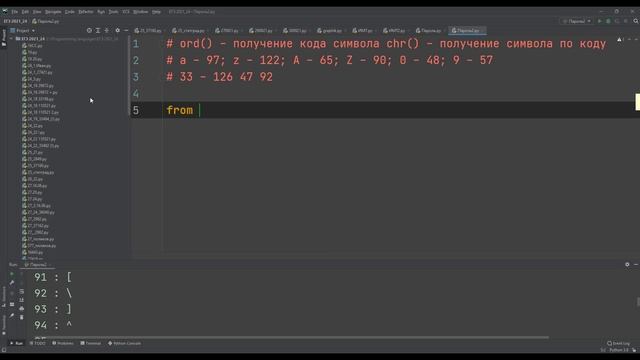This screenshot has height=360, width=640.
Task: Click Search Everywhere magnifier icon
Action: [636, 21]
